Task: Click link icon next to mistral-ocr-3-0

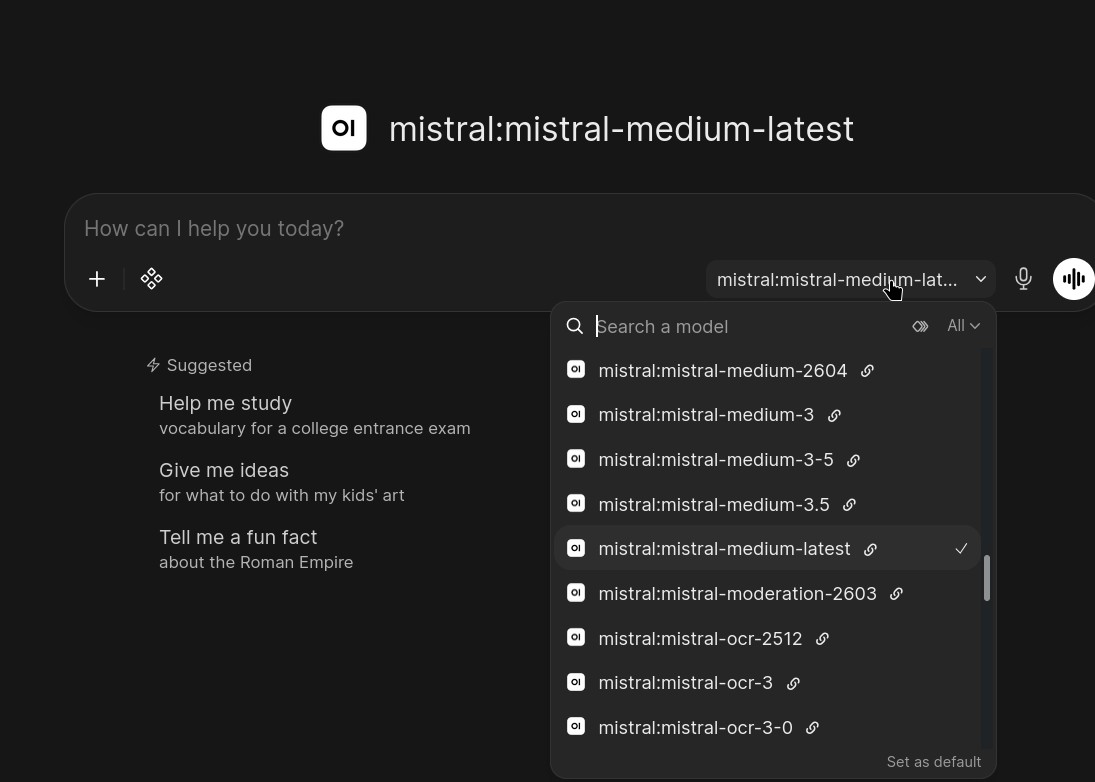Action: pyautogui.click(x=812, y=728)
